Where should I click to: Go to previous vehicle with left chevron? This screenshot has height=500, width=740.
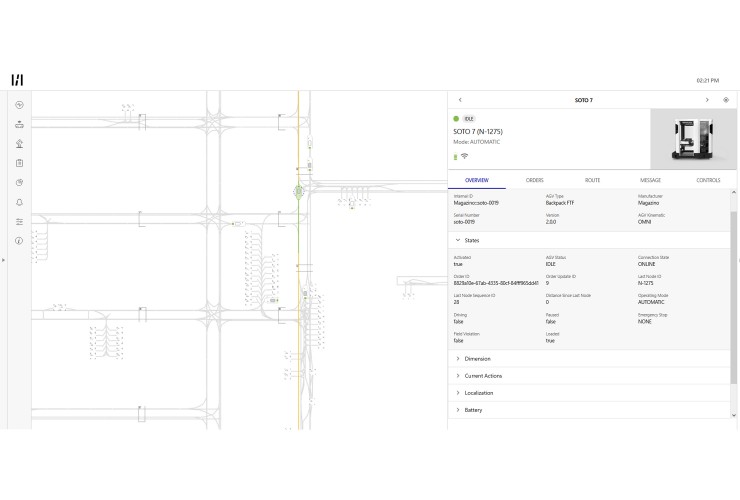coord(460,100)
